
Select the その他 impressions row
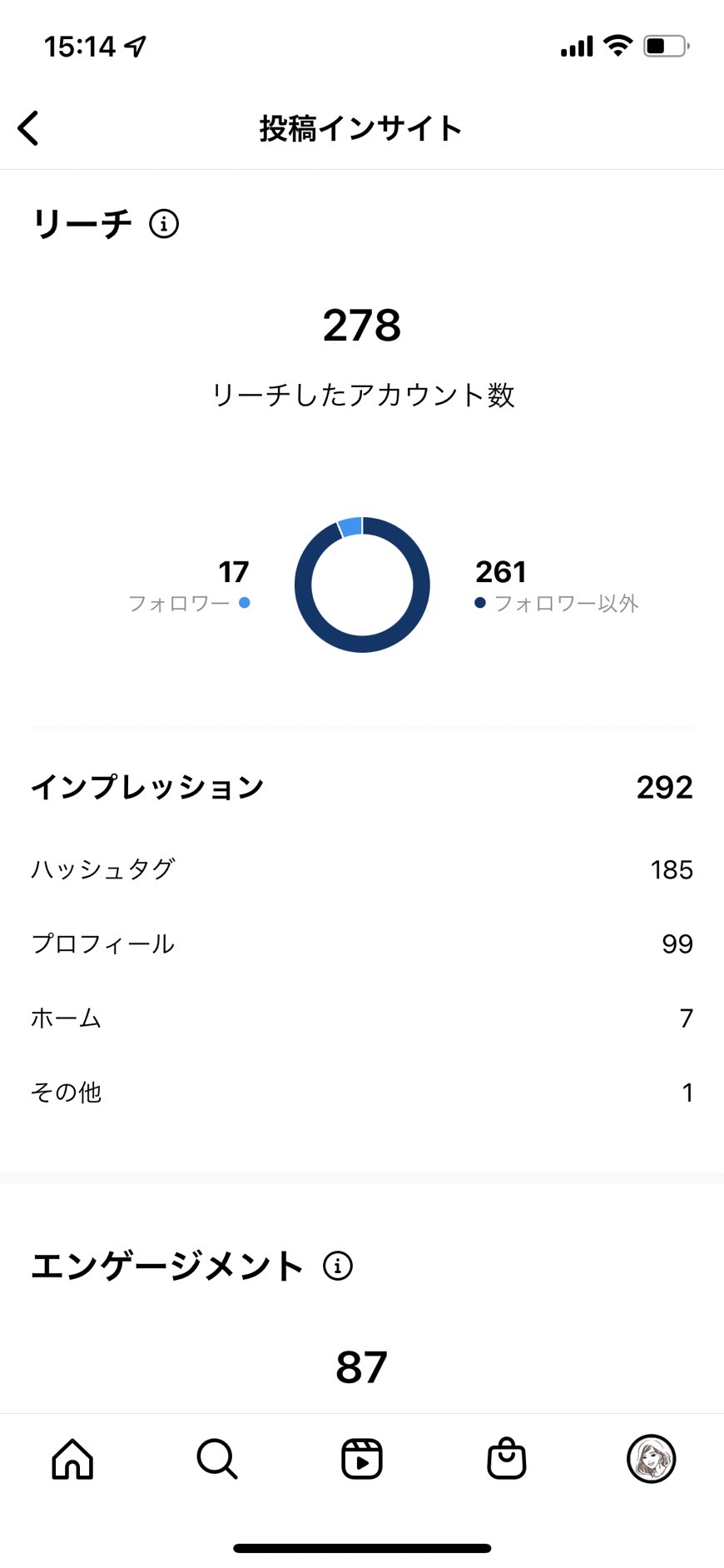point(362,1092)
